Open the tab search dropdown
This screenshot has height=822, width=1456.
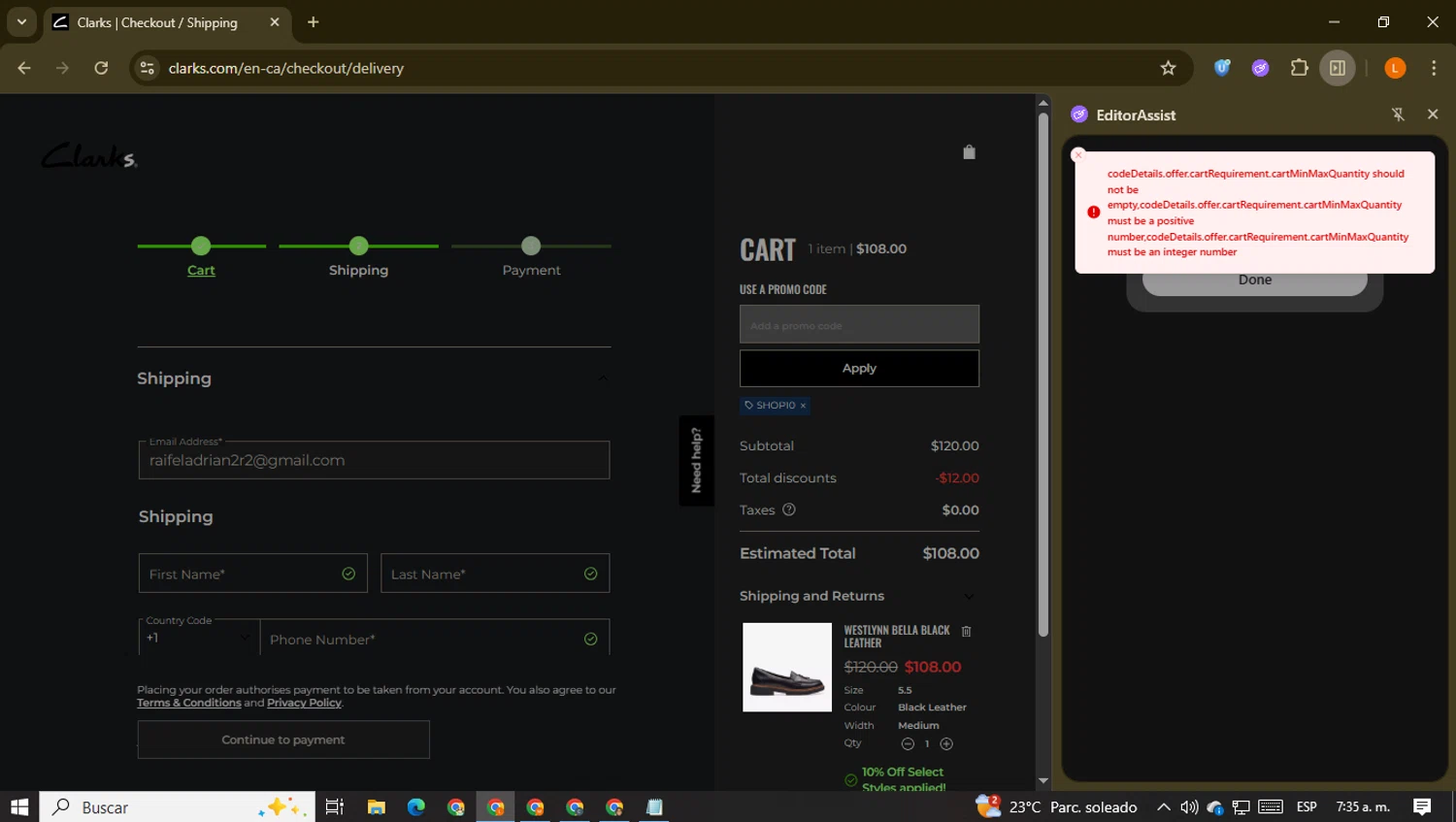click(21, 22)
